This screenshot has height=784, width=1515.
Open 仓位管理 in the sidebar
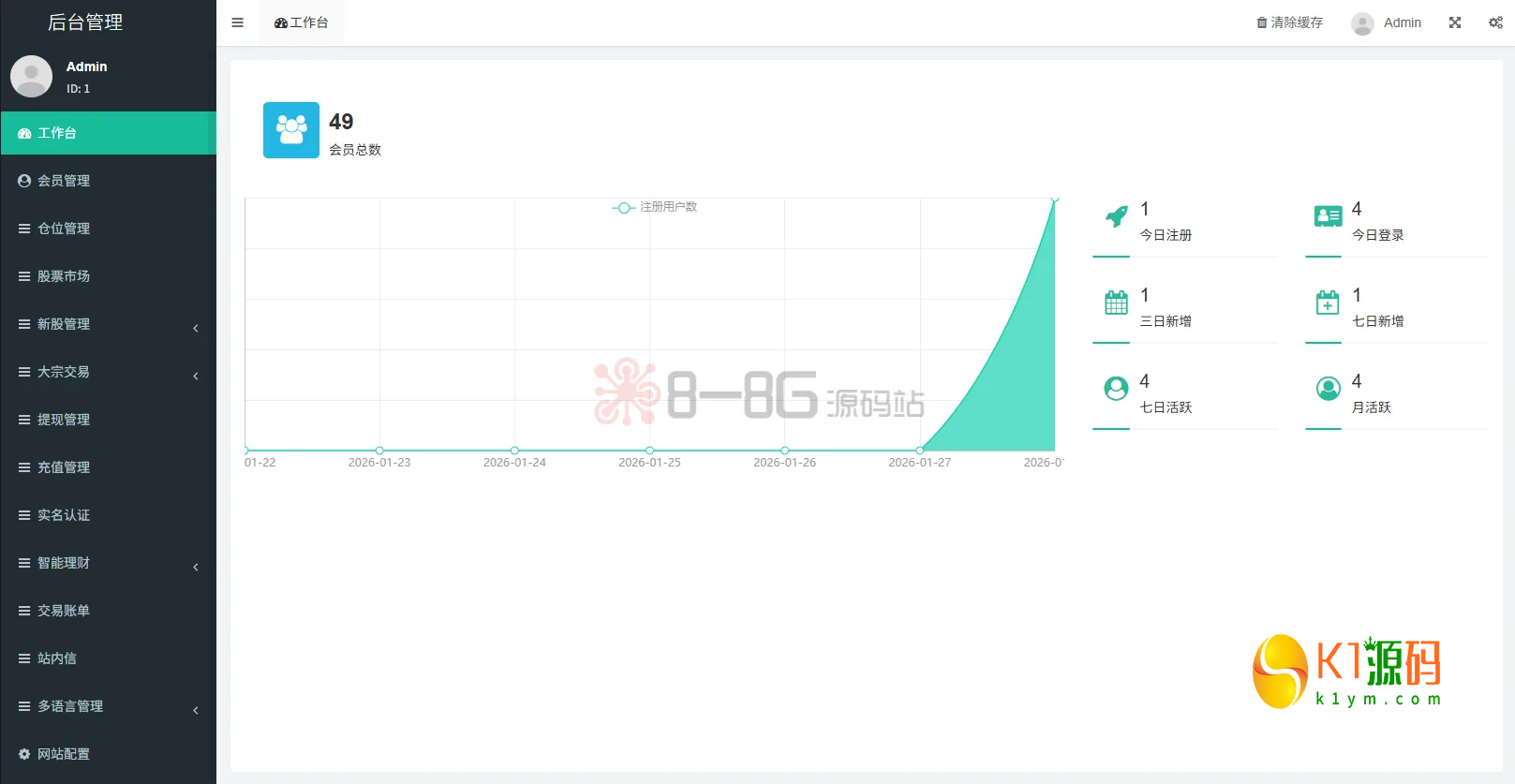(x=109, y=229)
